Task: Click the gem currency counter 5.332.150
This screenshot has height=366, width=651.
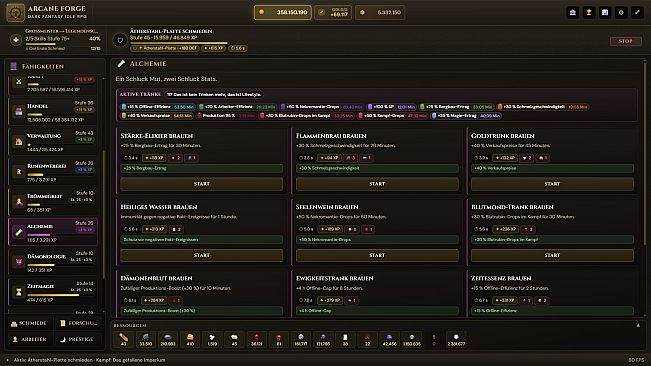Action: click(x=380, y=12)
